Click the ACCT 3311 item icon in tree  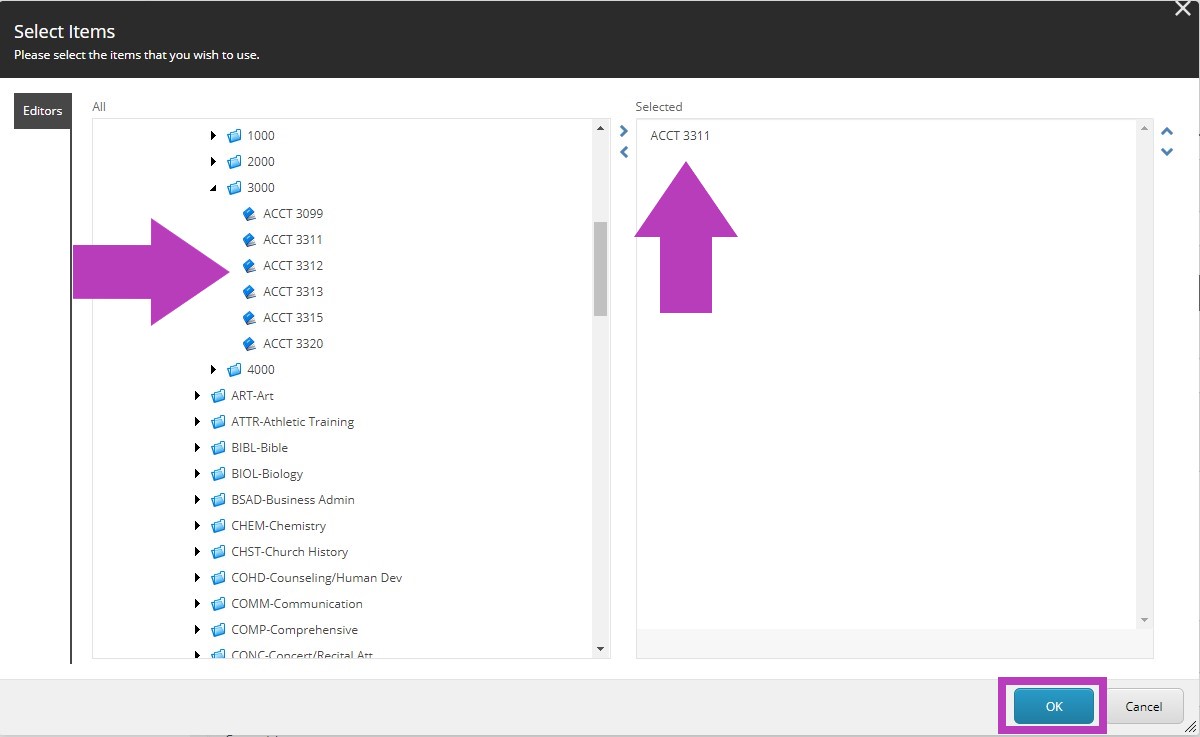[x=250, y=239]
